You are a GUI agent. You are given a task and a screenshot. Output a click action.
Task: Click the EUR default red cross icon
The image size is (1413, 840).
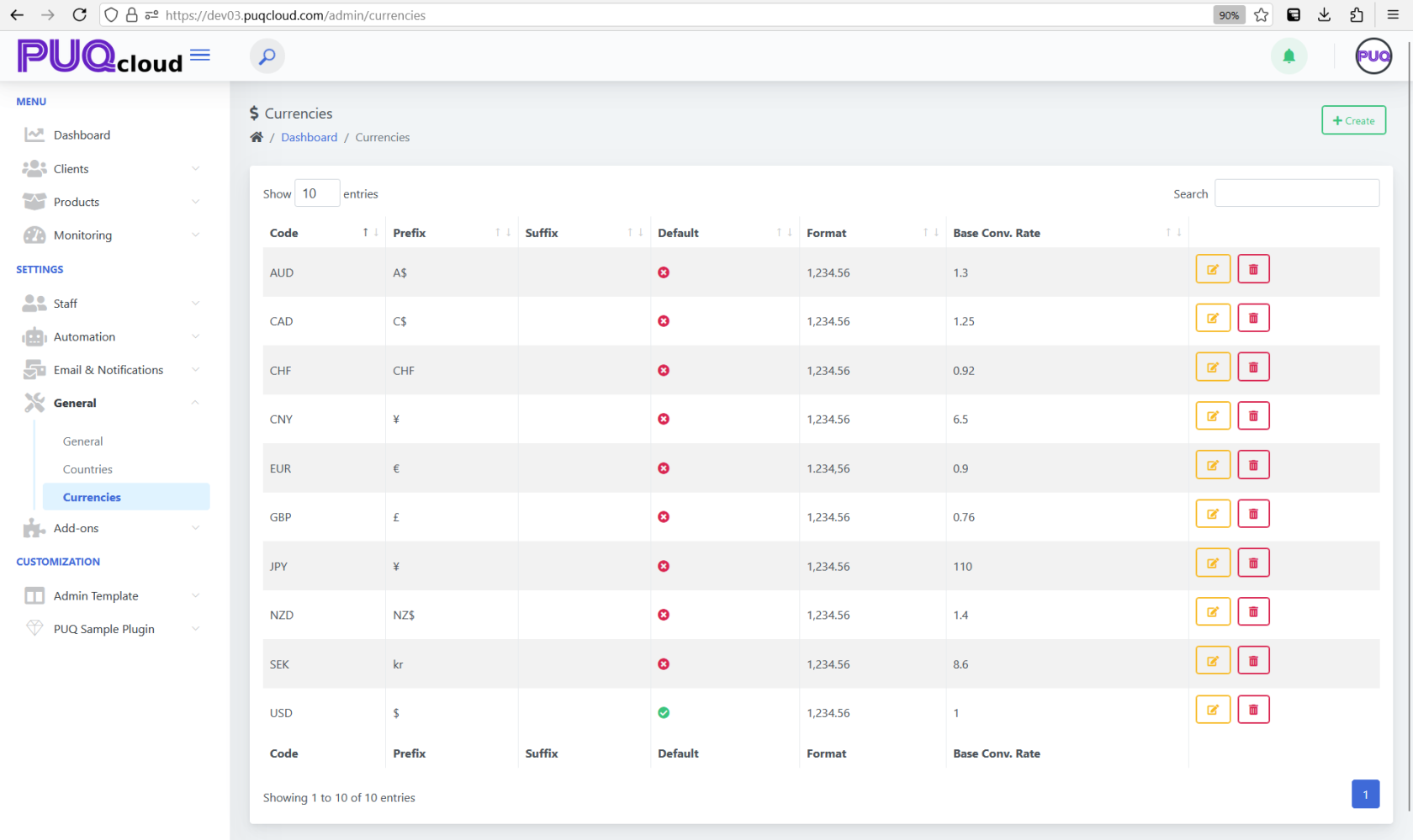click(664, 468)
